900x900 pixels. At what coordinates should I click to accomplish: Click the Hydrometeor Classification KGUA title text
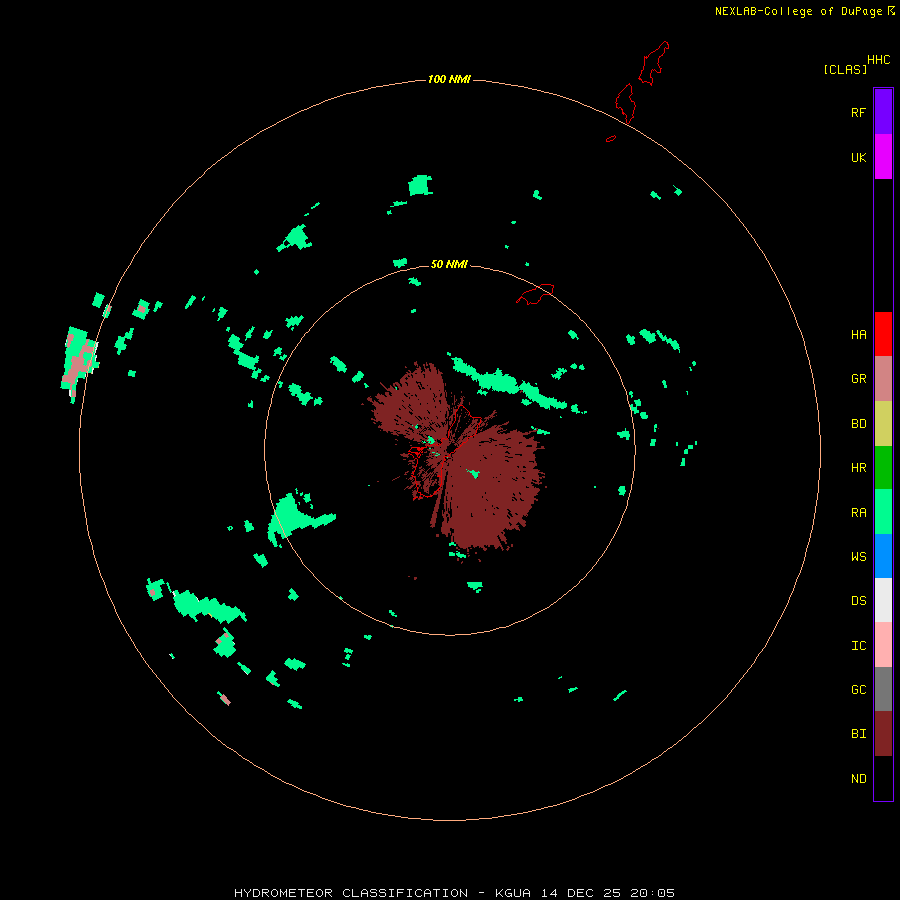click(454, 893)
